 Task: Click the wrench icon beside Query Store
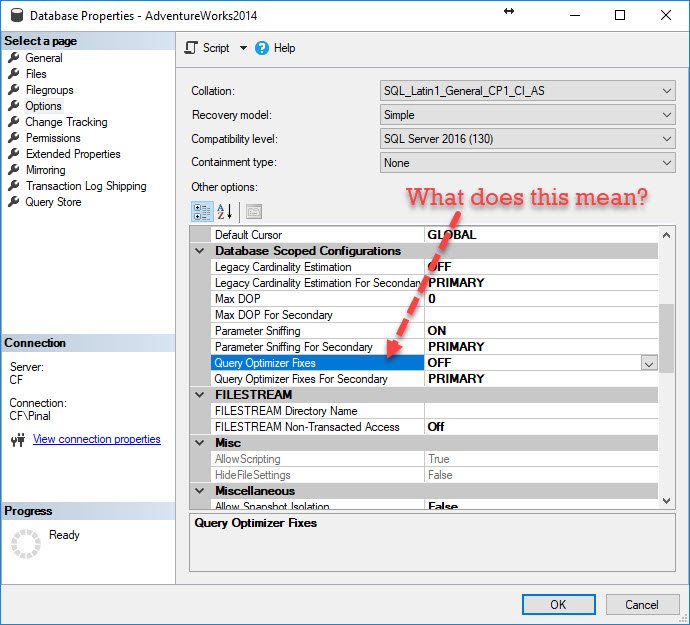tap(14, 202)
